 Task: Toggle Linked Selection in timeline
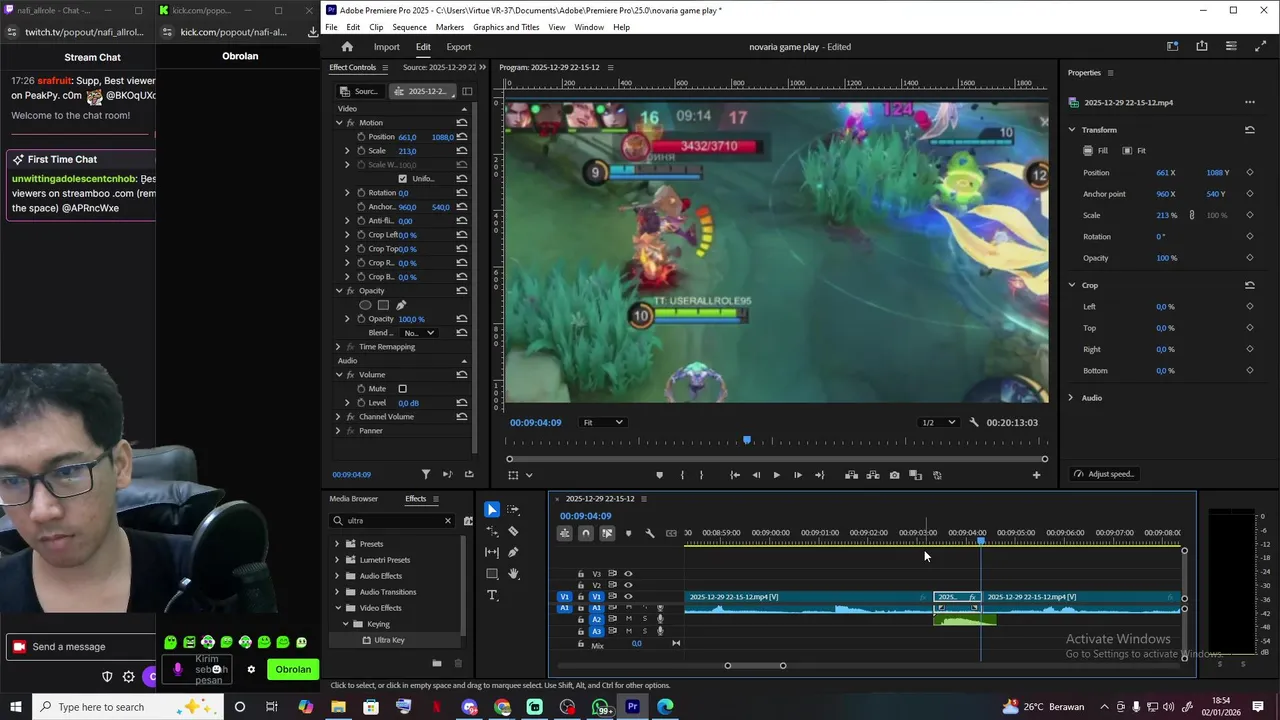pos(607,533)
